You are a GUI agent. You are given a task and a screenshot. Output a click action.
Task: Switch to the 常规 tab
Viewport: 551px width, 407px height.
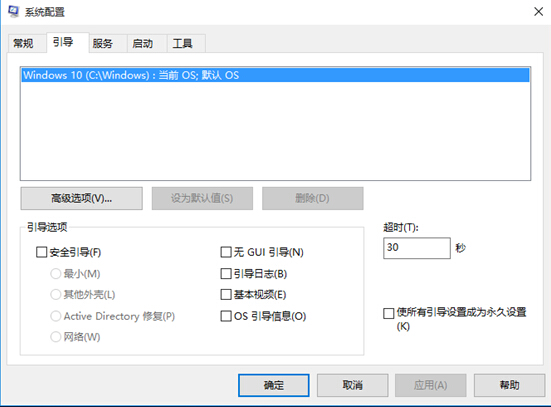(23, 44)
